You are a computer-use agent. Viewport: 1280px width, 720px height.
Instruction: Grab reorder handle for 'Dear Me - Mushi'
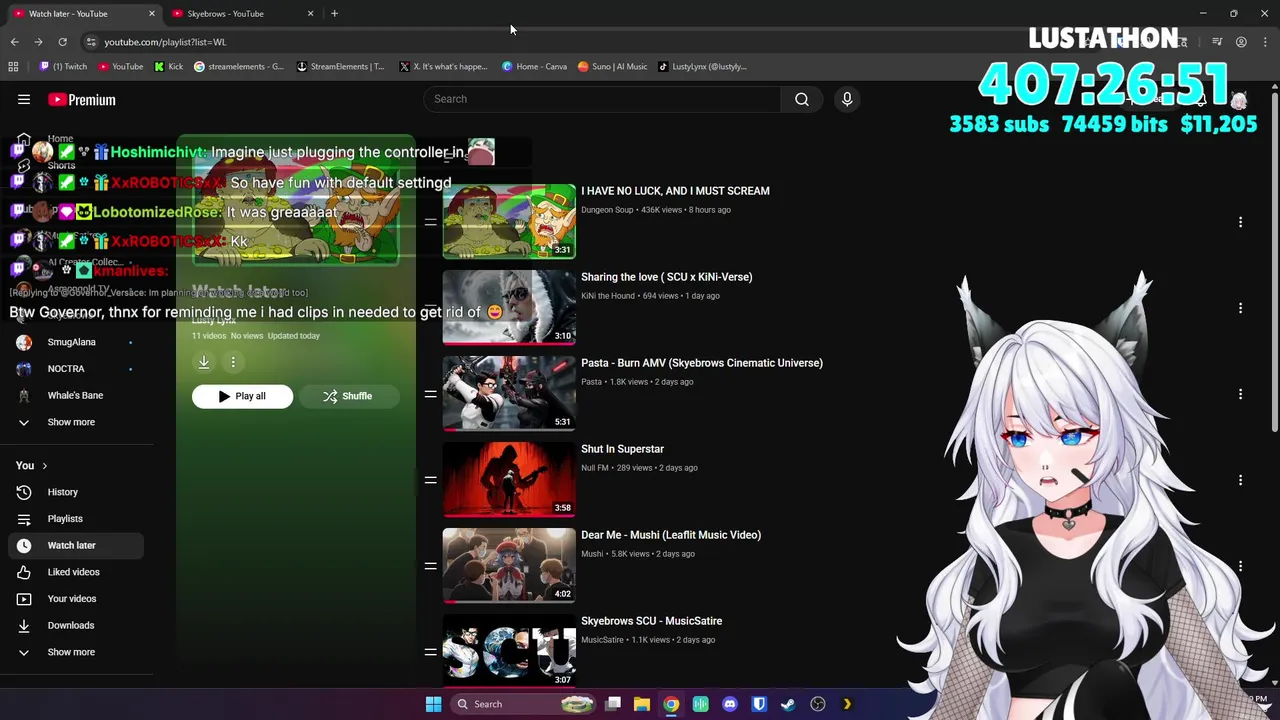pyautogui.click(x=430, y=566)
